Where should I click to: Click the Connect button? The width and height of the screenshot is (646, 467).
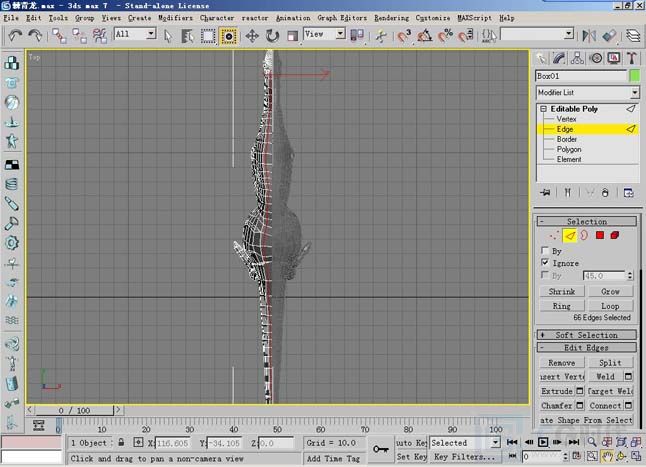[605, 406]
